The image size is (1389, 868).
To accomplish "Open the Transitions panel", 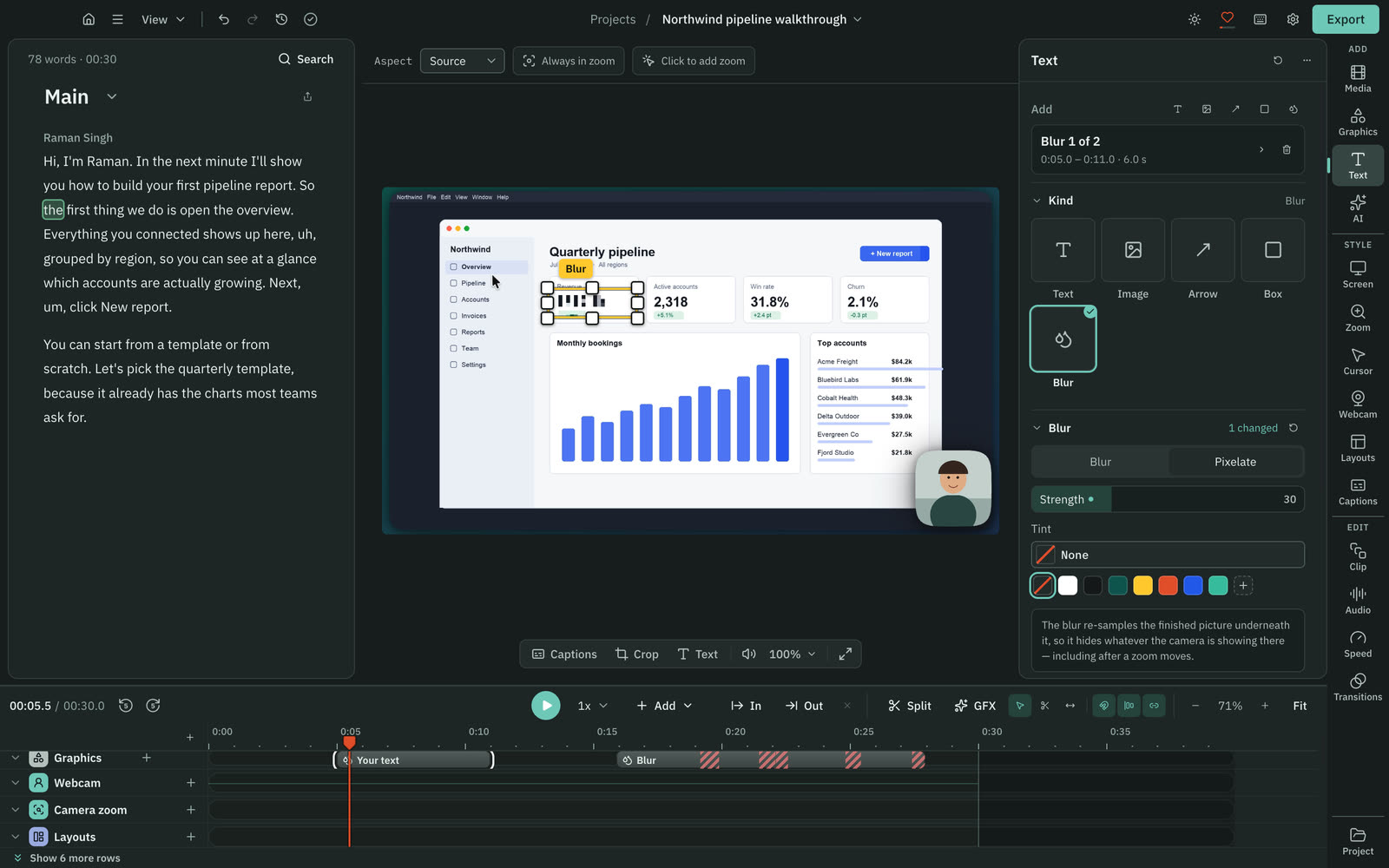I will [1358, 687].
